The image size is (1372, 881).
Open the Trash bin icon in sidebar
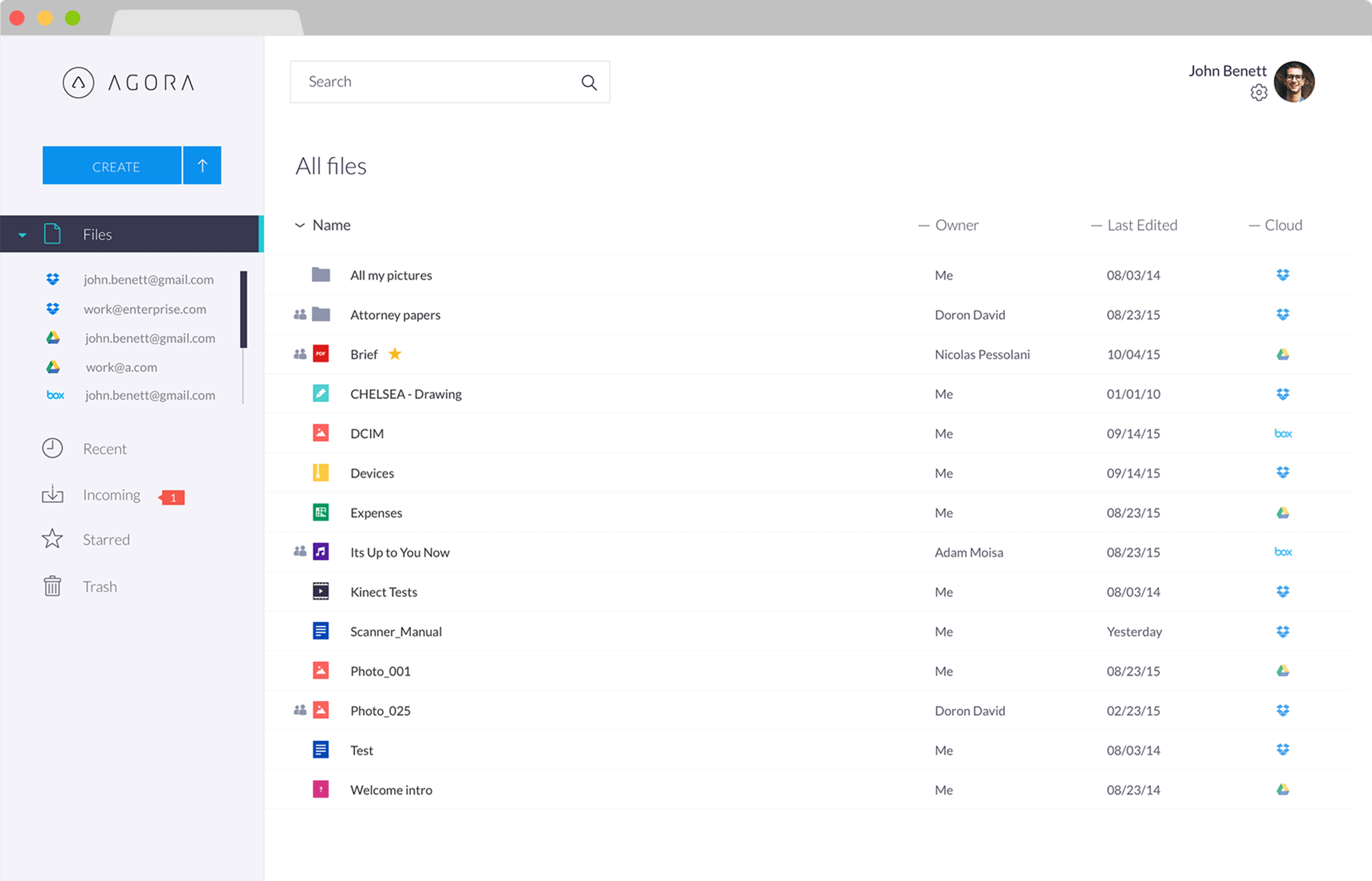[x=52, y=586]
